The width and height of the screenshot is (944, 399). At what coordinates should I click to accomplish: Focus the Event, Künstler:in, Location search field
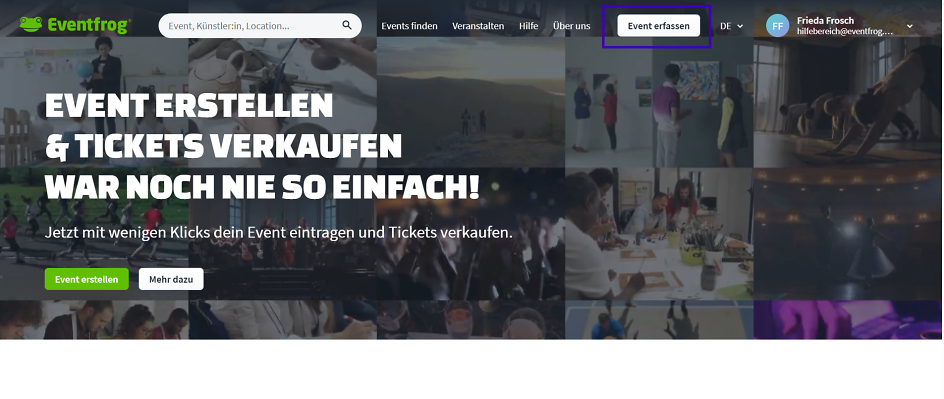tap(253, 26)
